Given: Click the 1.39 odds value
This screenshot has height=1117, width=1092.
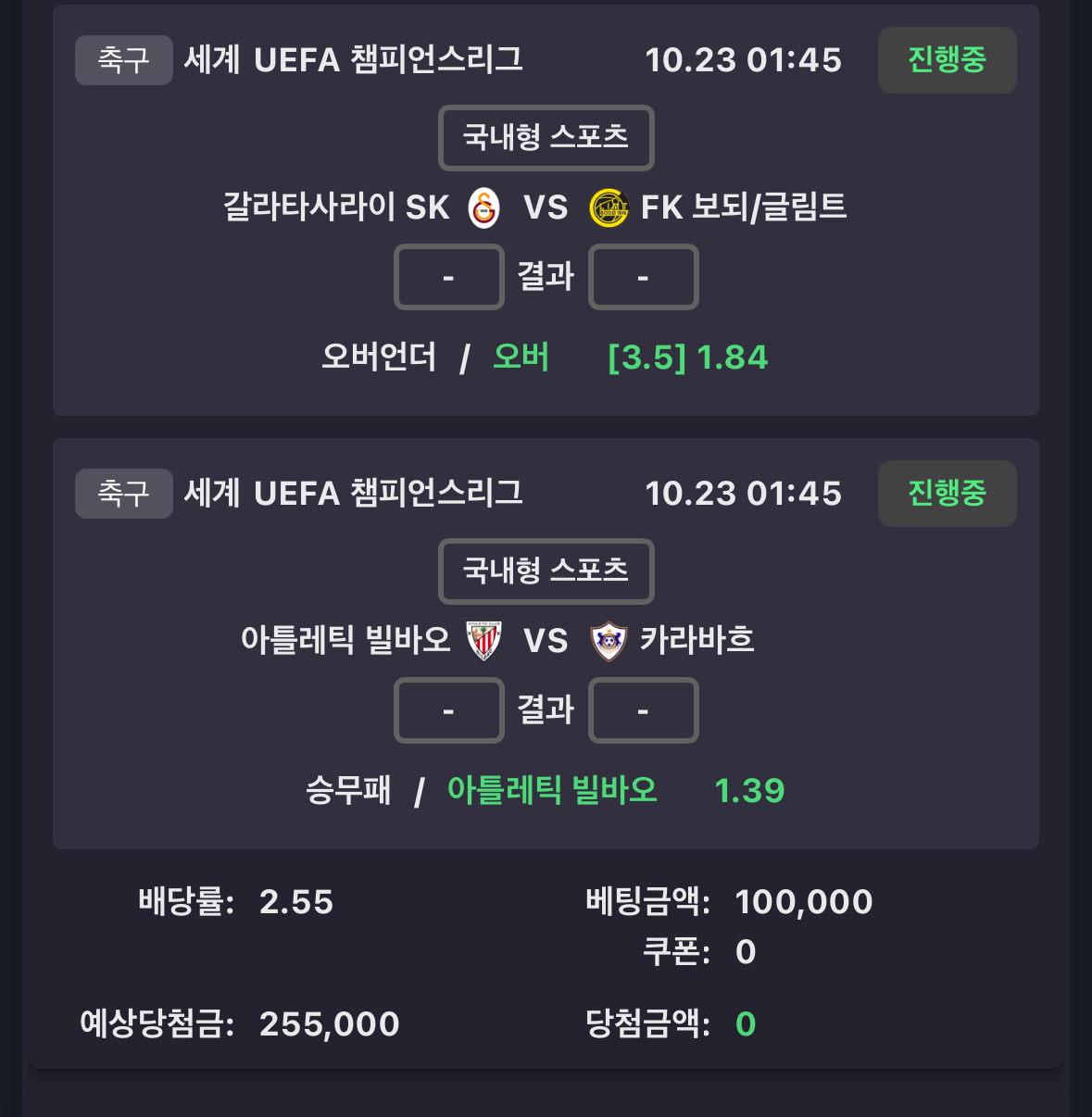Looking at the screenshot, I should 749,791.
